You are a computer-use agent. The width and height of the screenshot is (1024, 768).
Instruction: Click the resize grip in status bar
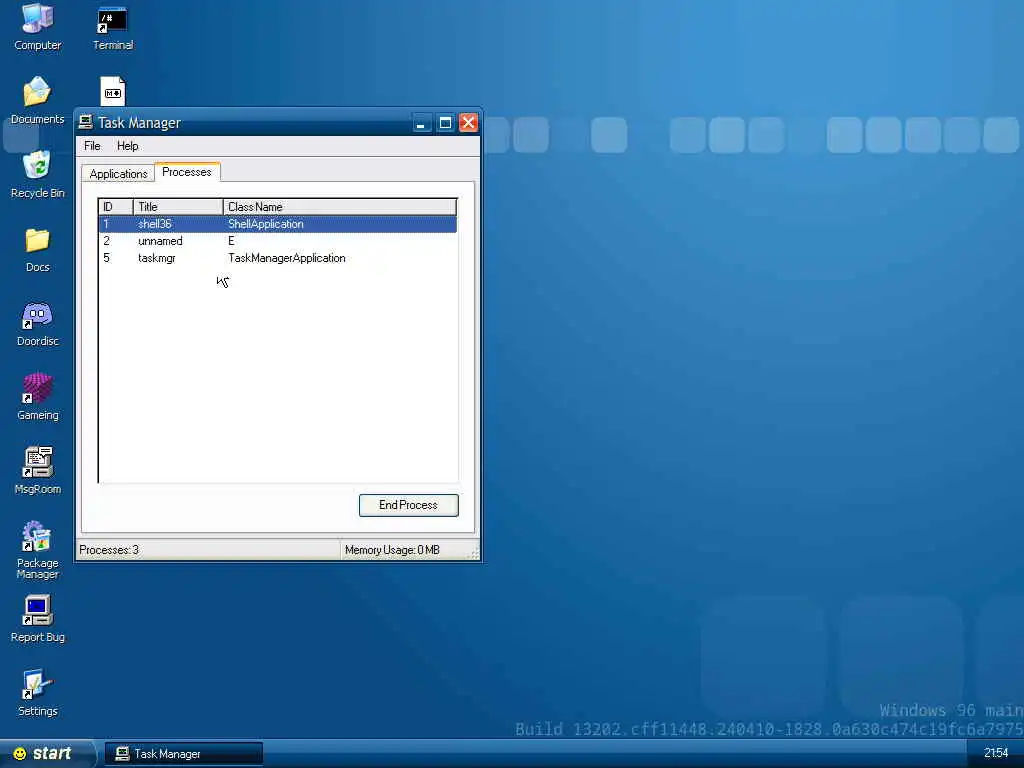pyautogui.click(x=474, y=553)
